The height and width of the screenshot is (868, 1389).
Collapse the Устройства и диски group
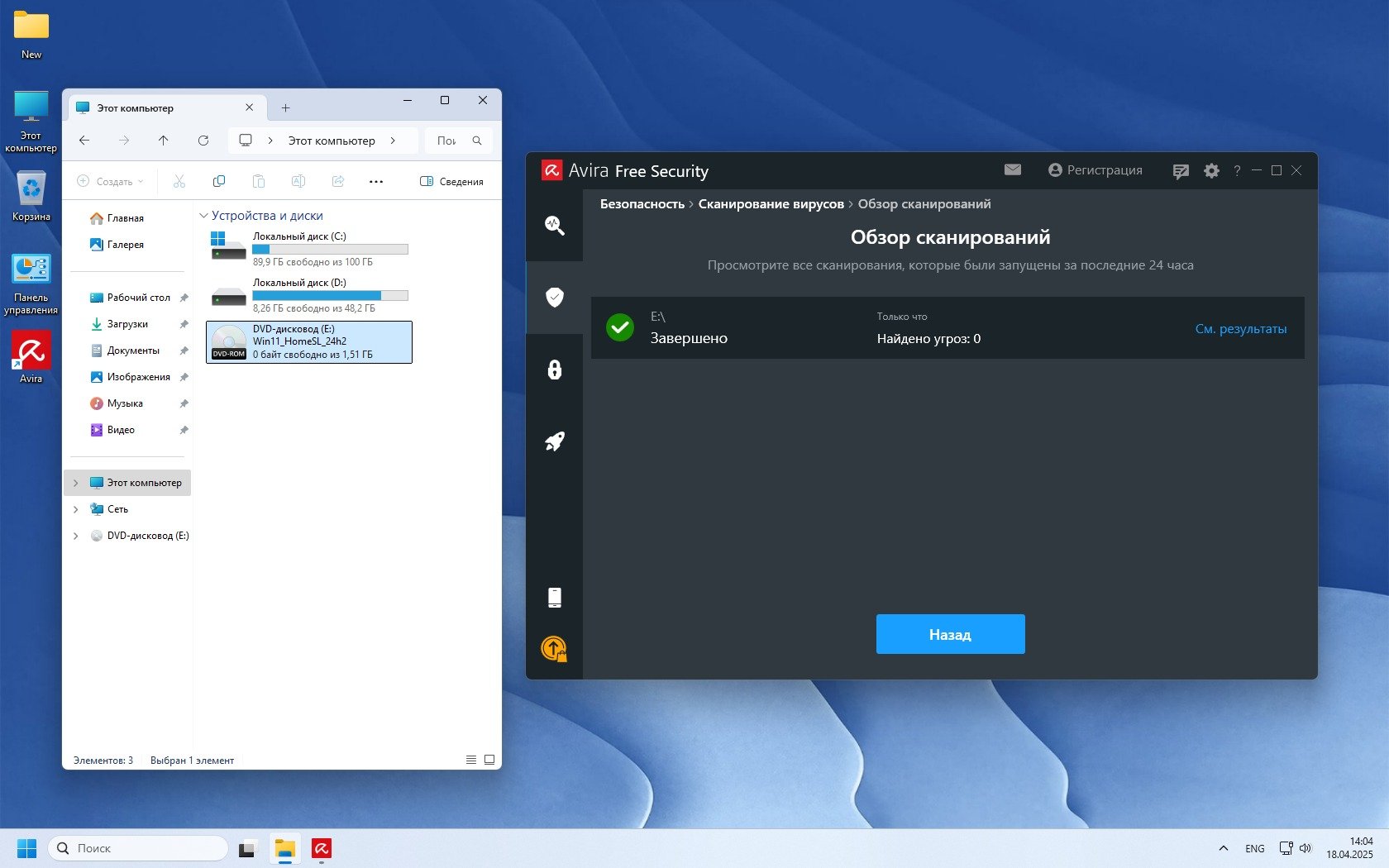(x=203, y=216)
